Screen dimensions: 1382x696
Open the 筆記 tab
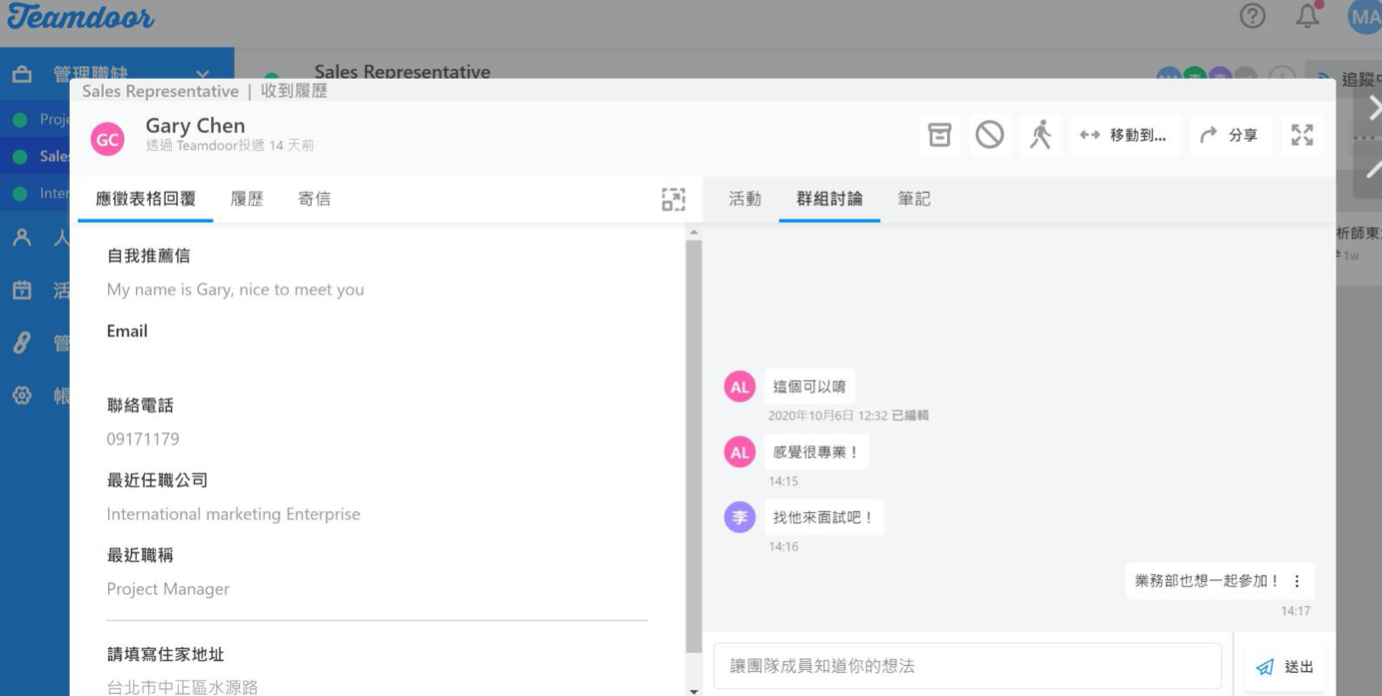point(914,199)
